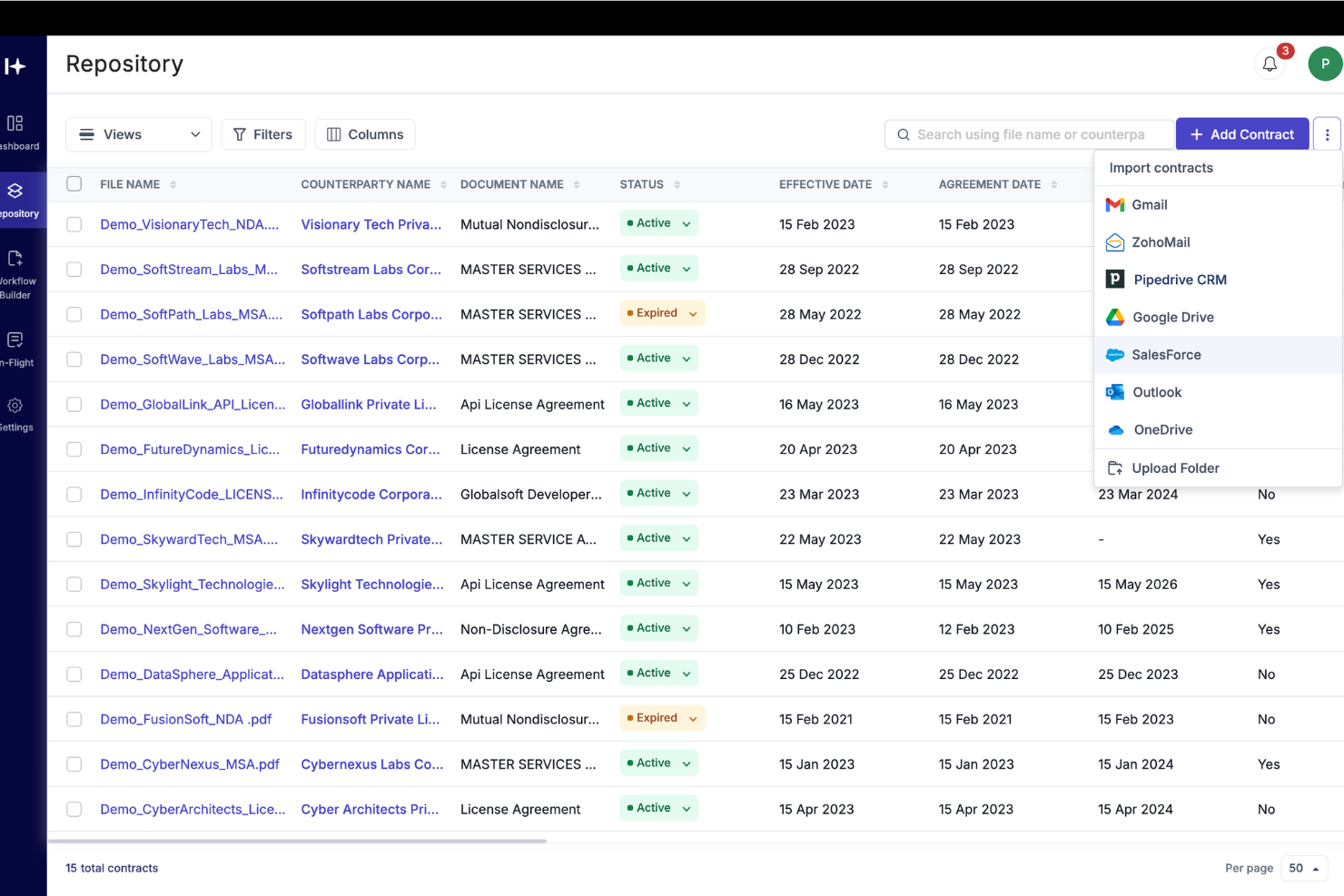Check the Demo_GlobalLink_API row checkbox
This screenshot has width=1344, height=896.
[74, 404]
